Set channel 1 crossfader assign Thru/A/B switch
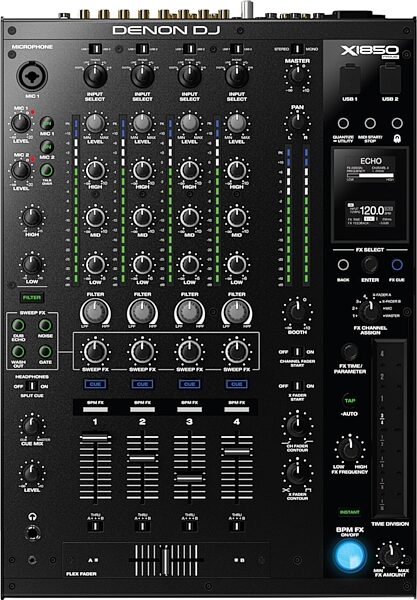 pos(95,527)
